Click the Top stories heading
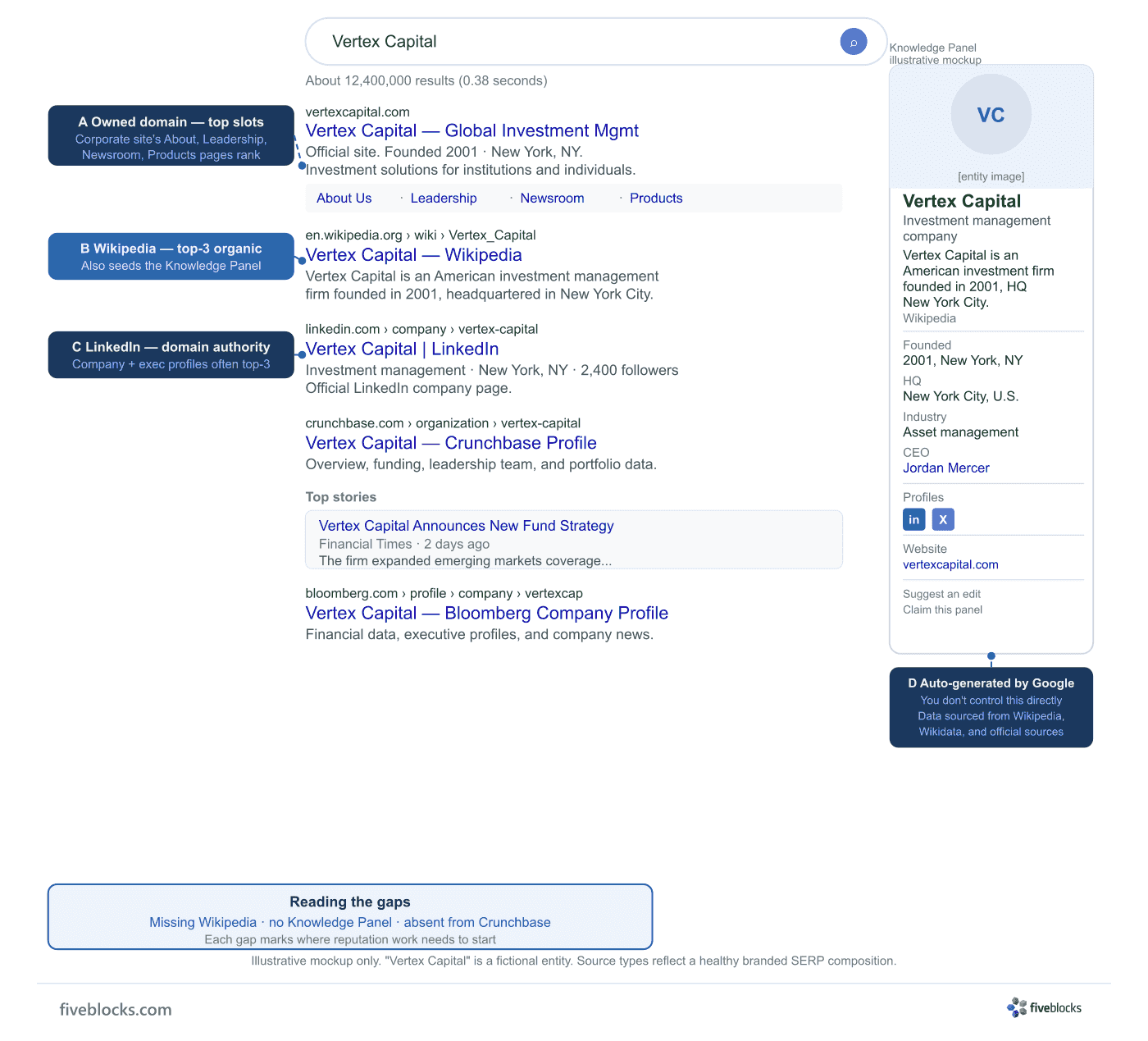Viewport: 1148px width, 1041px height. (340, 497)
